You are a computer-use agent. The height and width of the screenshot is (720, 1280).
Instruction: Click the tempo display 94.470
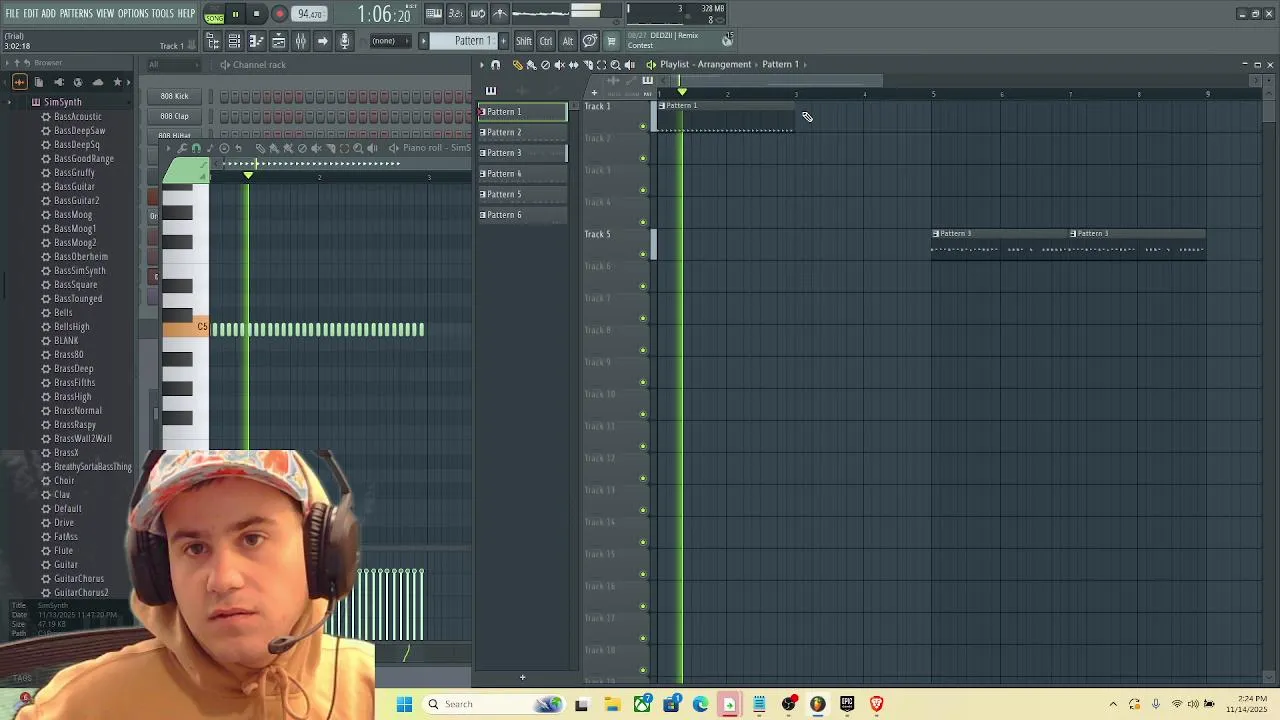[x=310, y=14]
